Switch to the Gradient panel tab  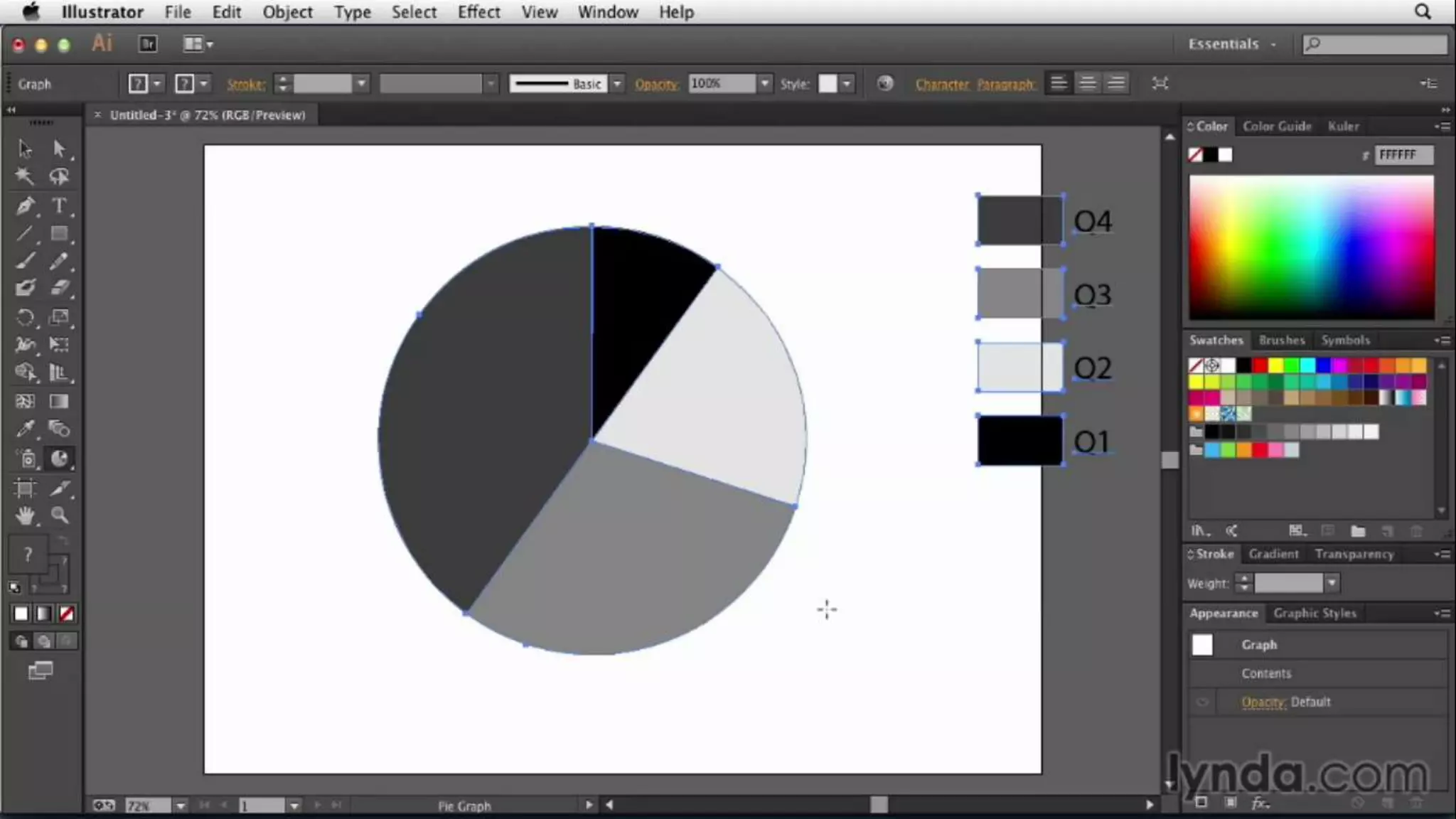pos(1273,554)
